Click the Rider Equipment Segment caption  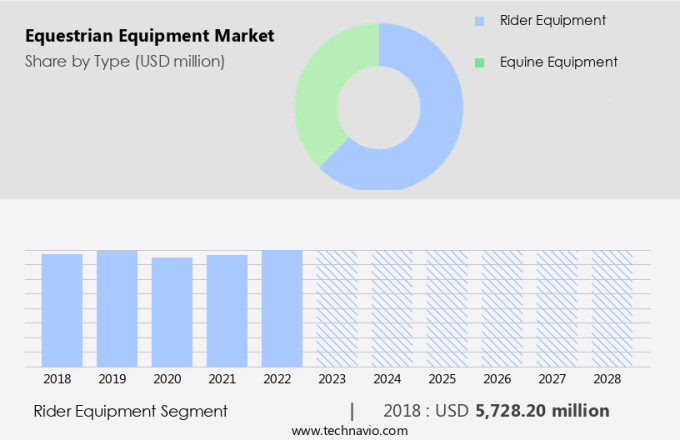130,411
